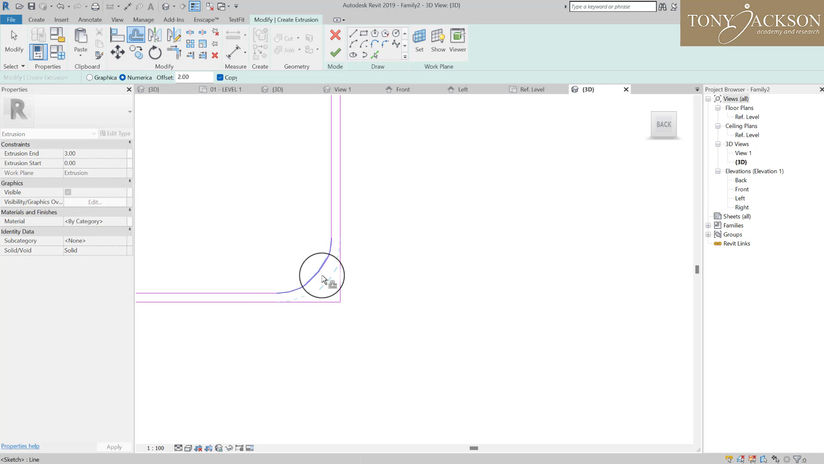
Task: Finish edit mode with green checkmark
Action: tap(335, 53)
